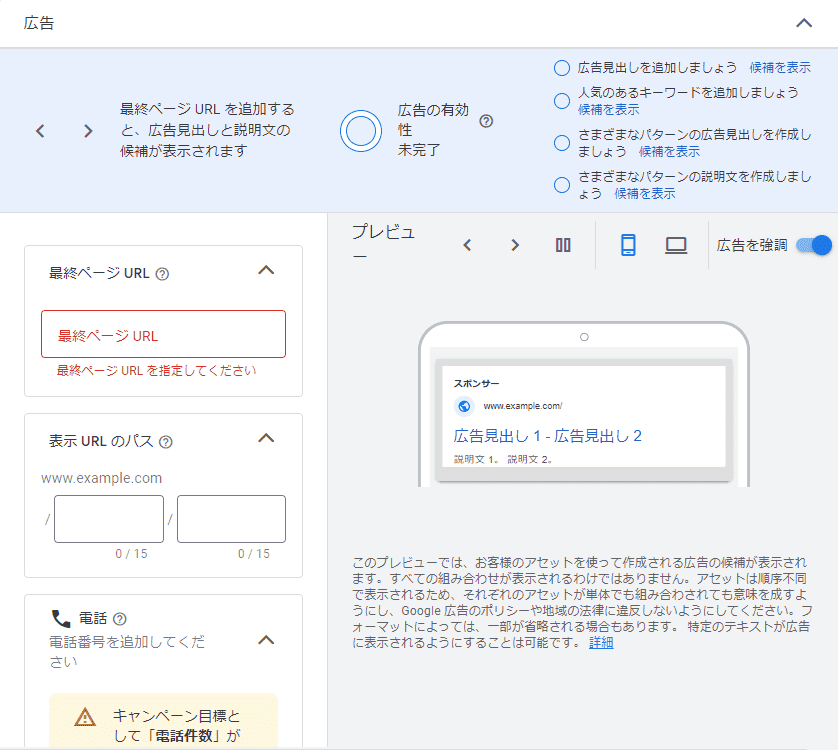Image resolution: width=838 pixels, height=750 pixels.
Task: Go to next ad preview arrow
Action: pos(515,245)
